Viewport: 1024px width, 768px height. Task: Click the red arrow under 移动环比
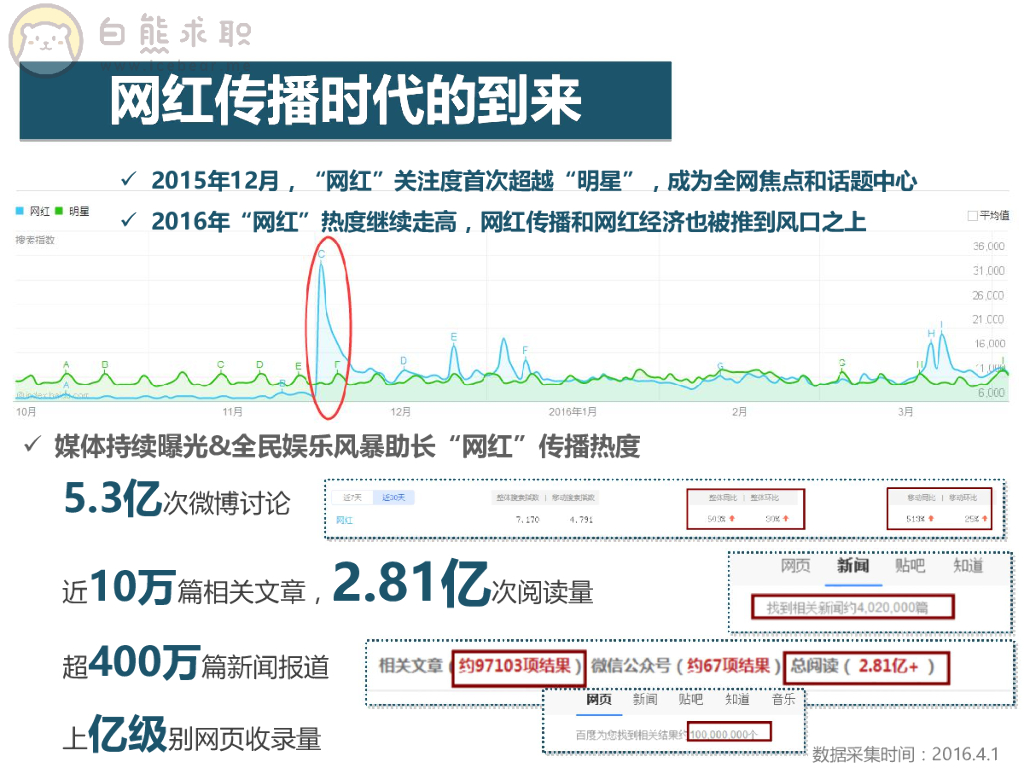pyautogui.click(x=984, y=519)
